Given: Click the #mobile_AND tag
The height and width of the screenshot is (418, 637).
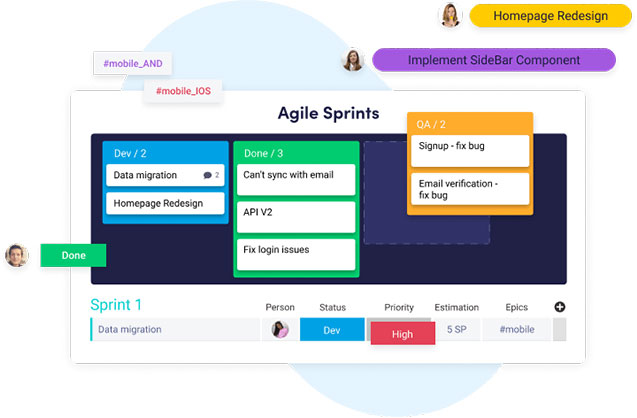Looking at the screenshot, I should click(x=133, y=64).
